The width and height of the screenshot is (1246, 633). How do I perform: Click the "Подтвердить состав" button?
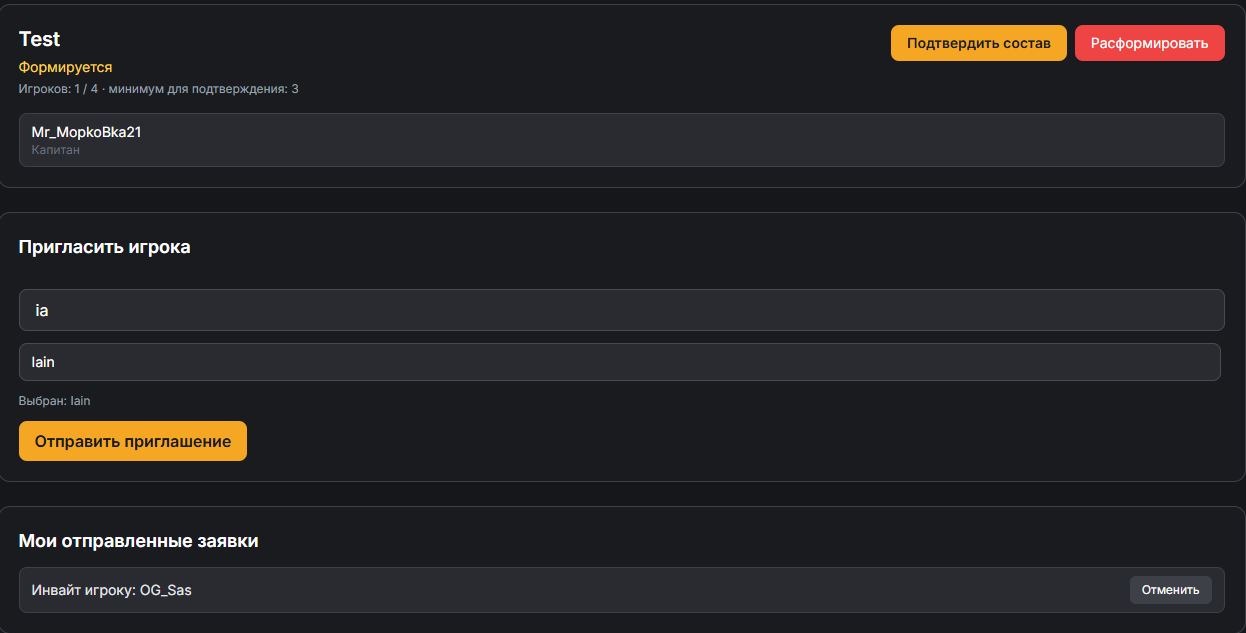coord(978,43)
